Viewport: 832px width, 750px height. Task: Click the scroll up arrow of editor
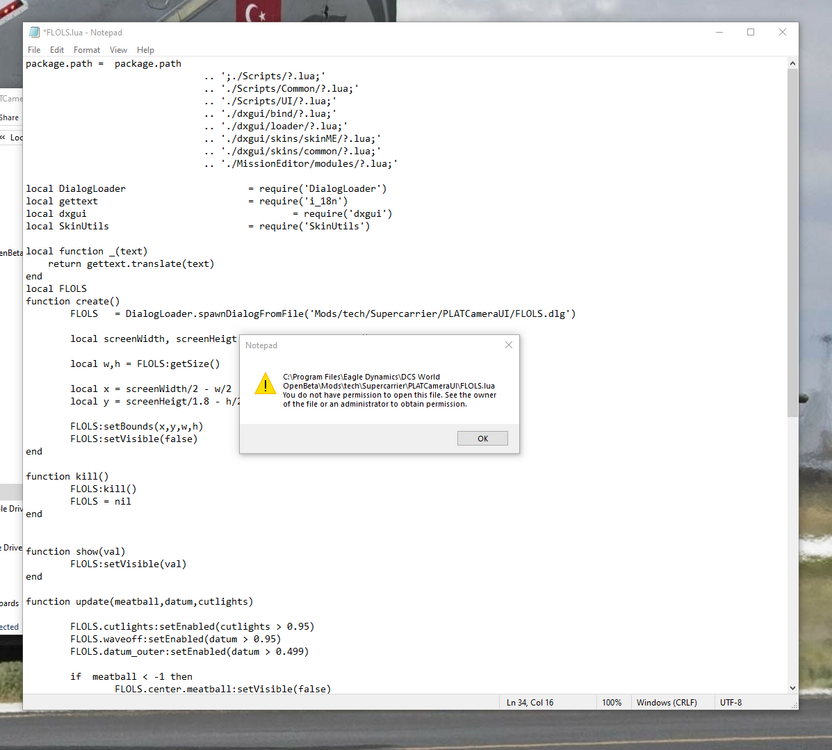click(792, 64)
